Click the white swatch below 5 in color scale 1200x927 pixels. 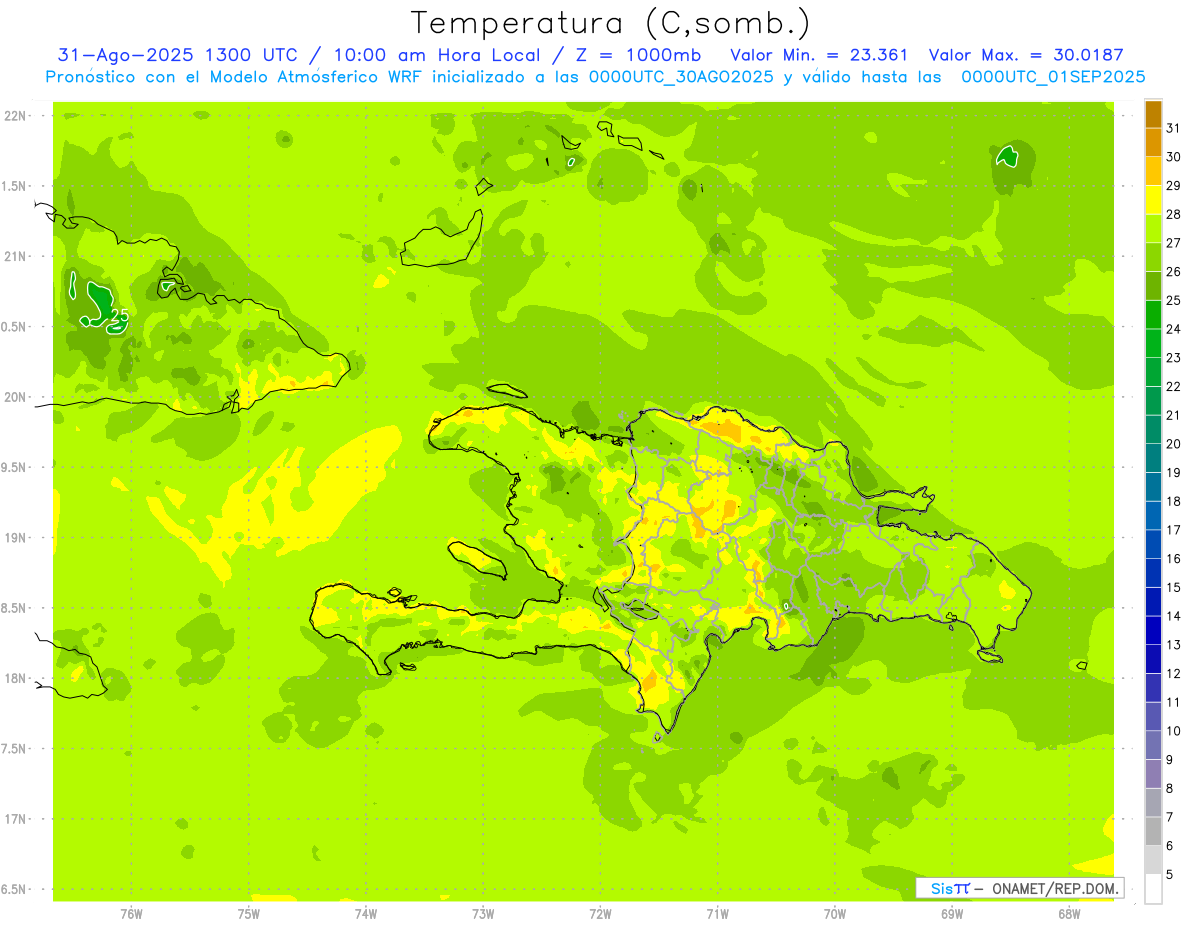[x=1153, y=889]
